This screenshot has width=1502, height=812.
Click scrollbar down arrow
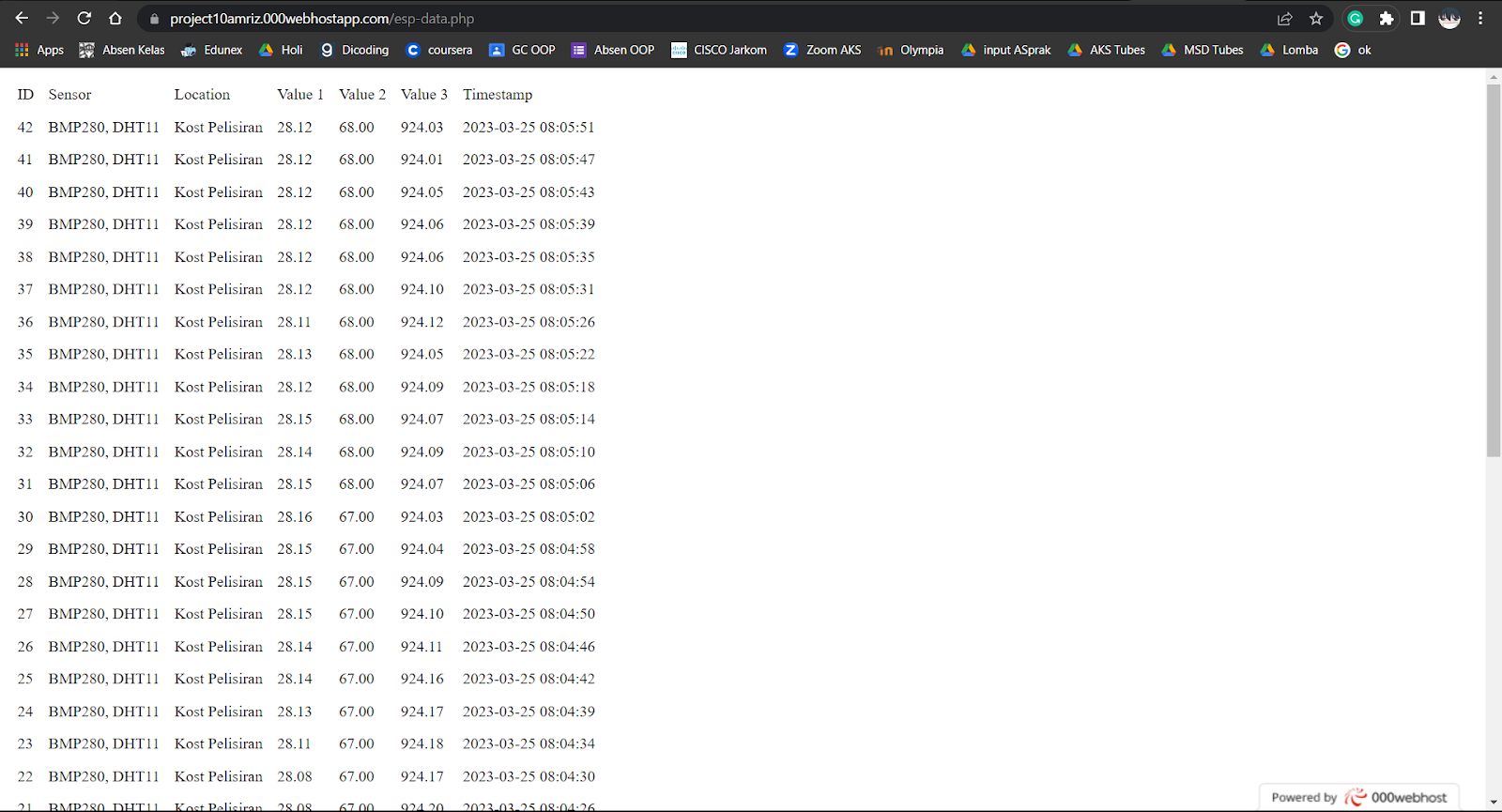point(1494,804)
